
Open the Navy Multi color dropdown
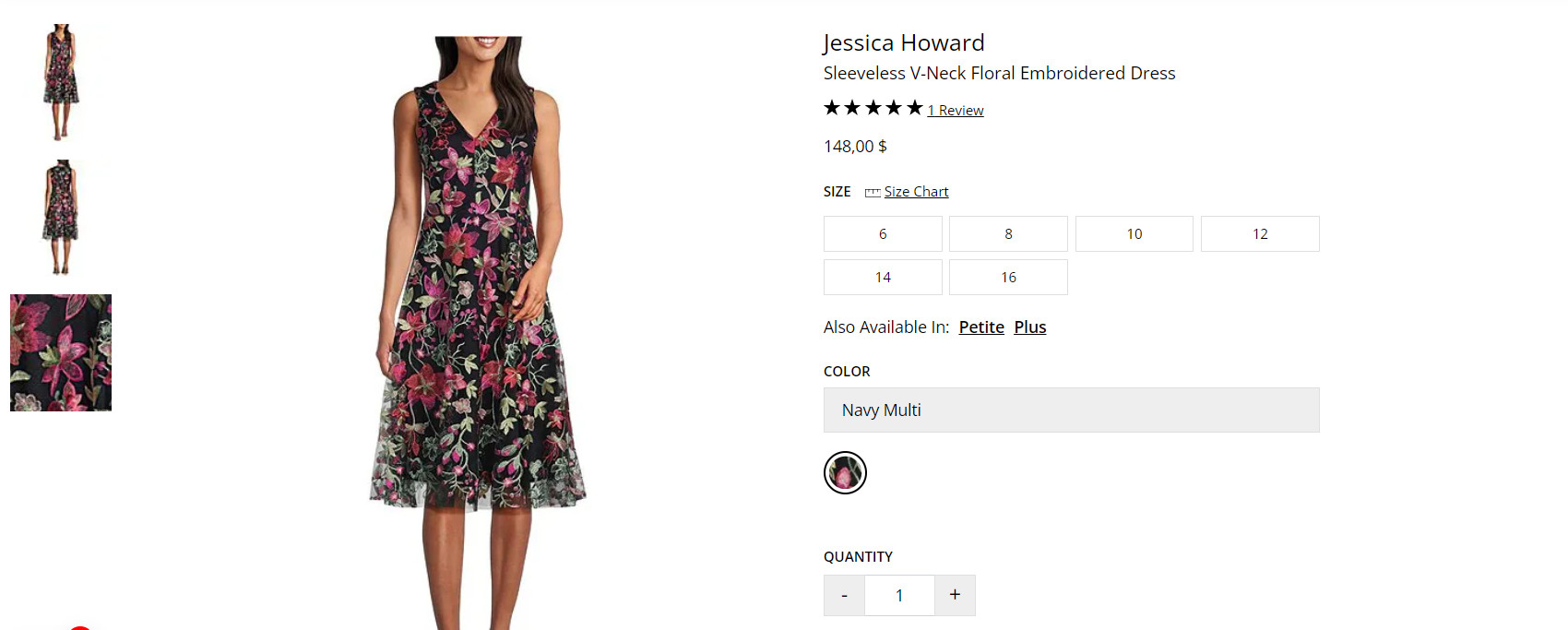[x=1071, y=410]
